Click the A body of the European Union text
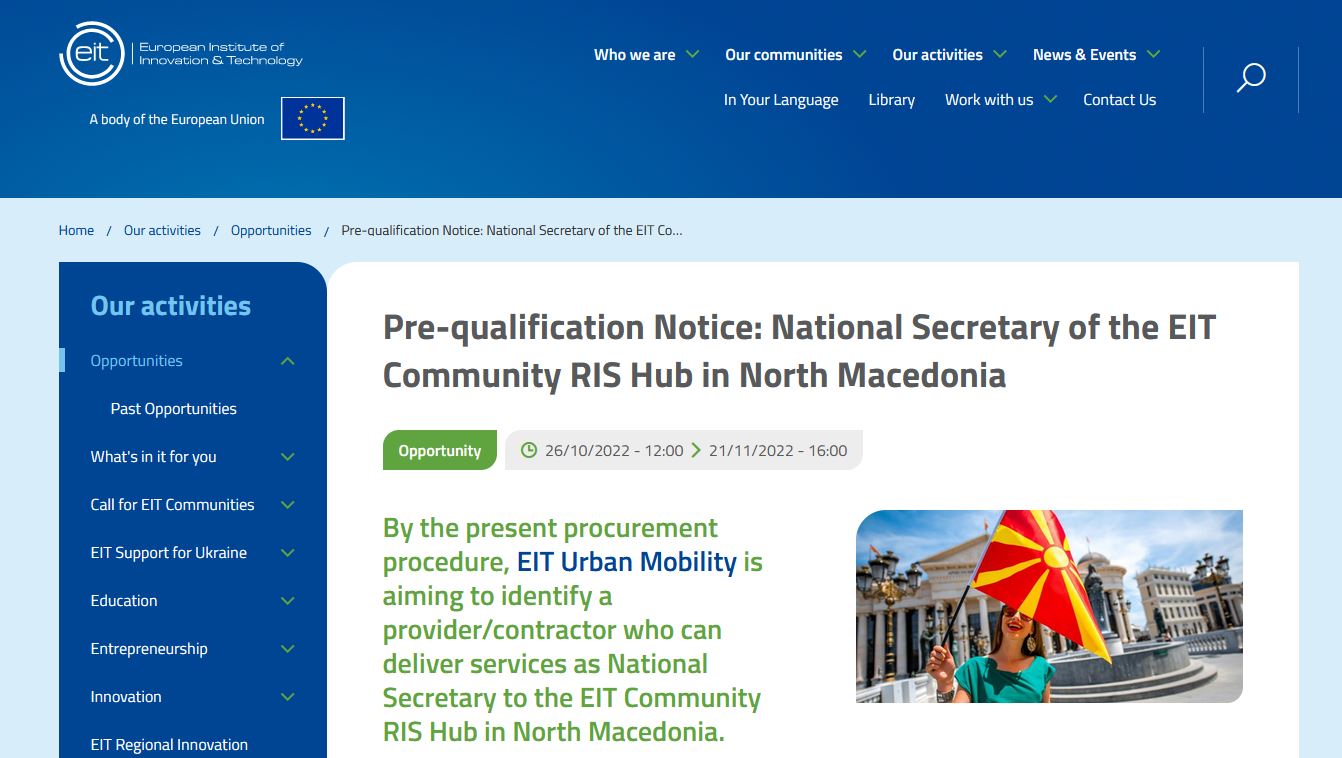Image resolution: width=1342 pixels, height=758 pixels. coord(177,119)
